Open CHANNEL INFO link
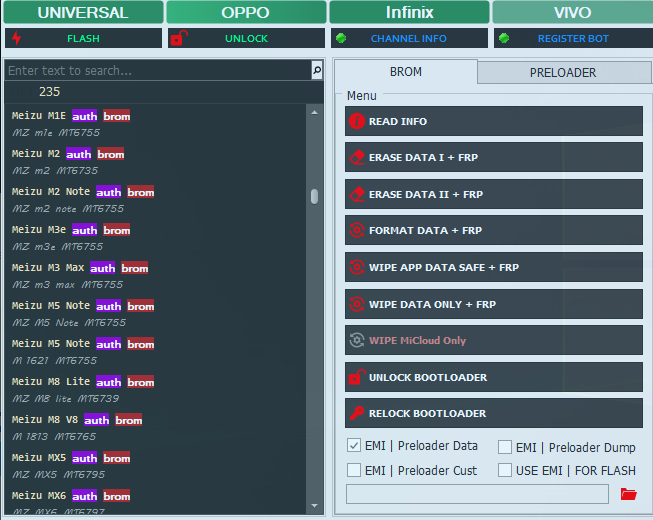The width and height of the screenshot is (653, 520). point(409,38)
